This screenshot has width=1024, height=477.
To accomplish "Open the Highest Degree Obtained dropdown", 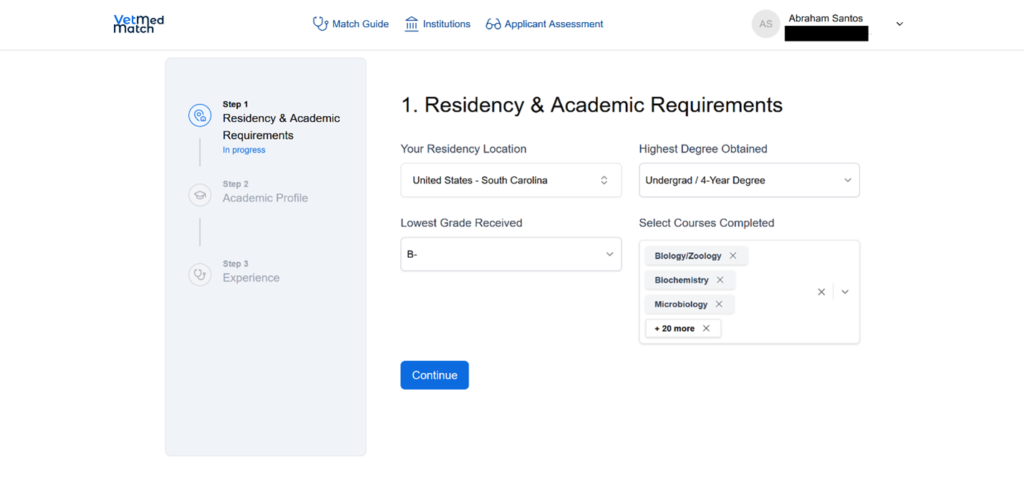I will pos(749,180).
